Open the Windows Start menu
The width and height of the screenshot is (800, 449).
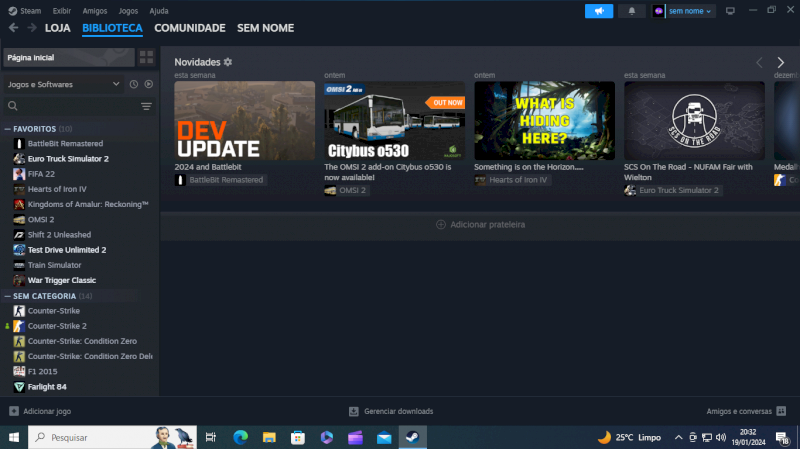pyautogui.click(x=14, y=437)
